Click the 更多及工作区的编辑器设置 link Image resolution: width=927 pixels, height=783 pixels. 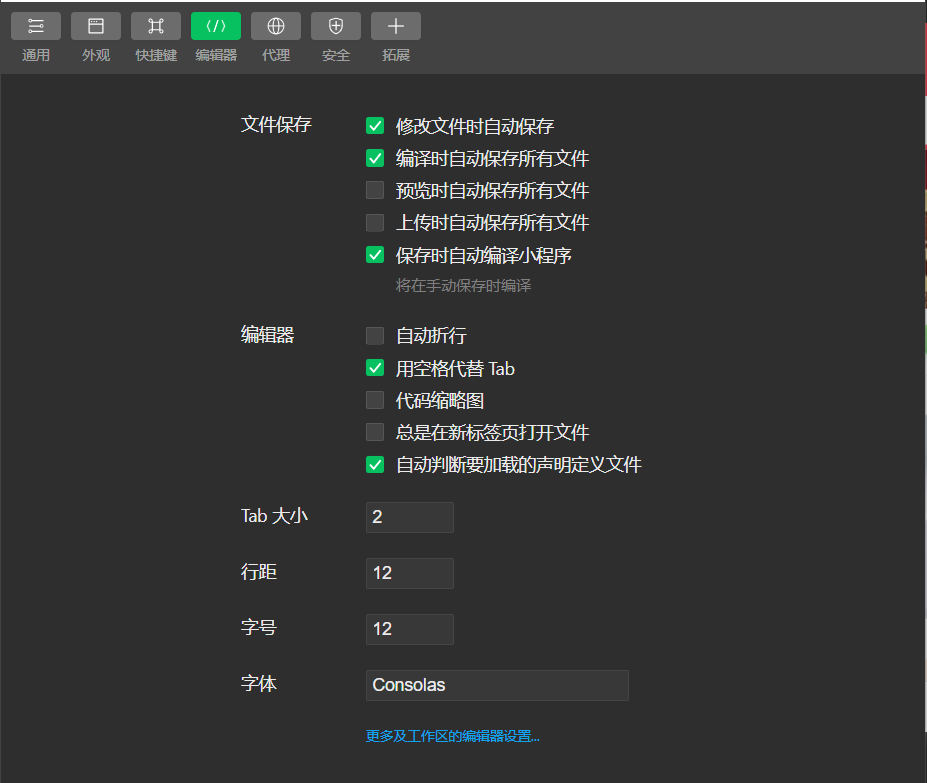coord(453,736)
